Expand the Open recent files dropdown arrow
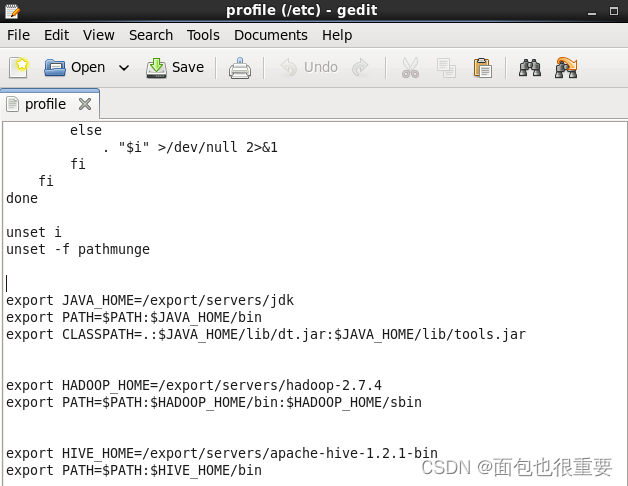Viewport: 628px width, 486px height. coord(124,68)
